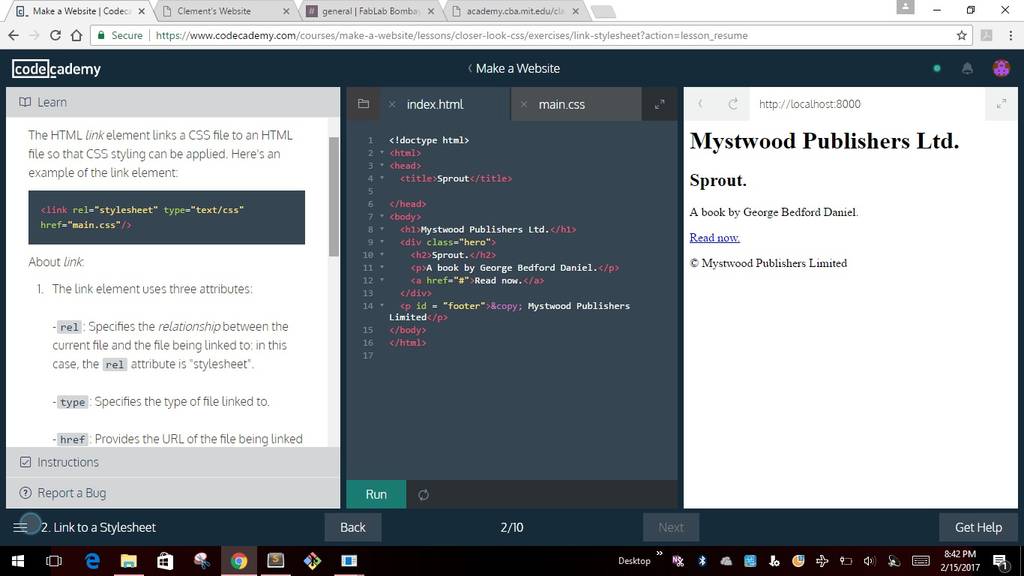Click the Chrome address bar URL

(x=451, y=35)
